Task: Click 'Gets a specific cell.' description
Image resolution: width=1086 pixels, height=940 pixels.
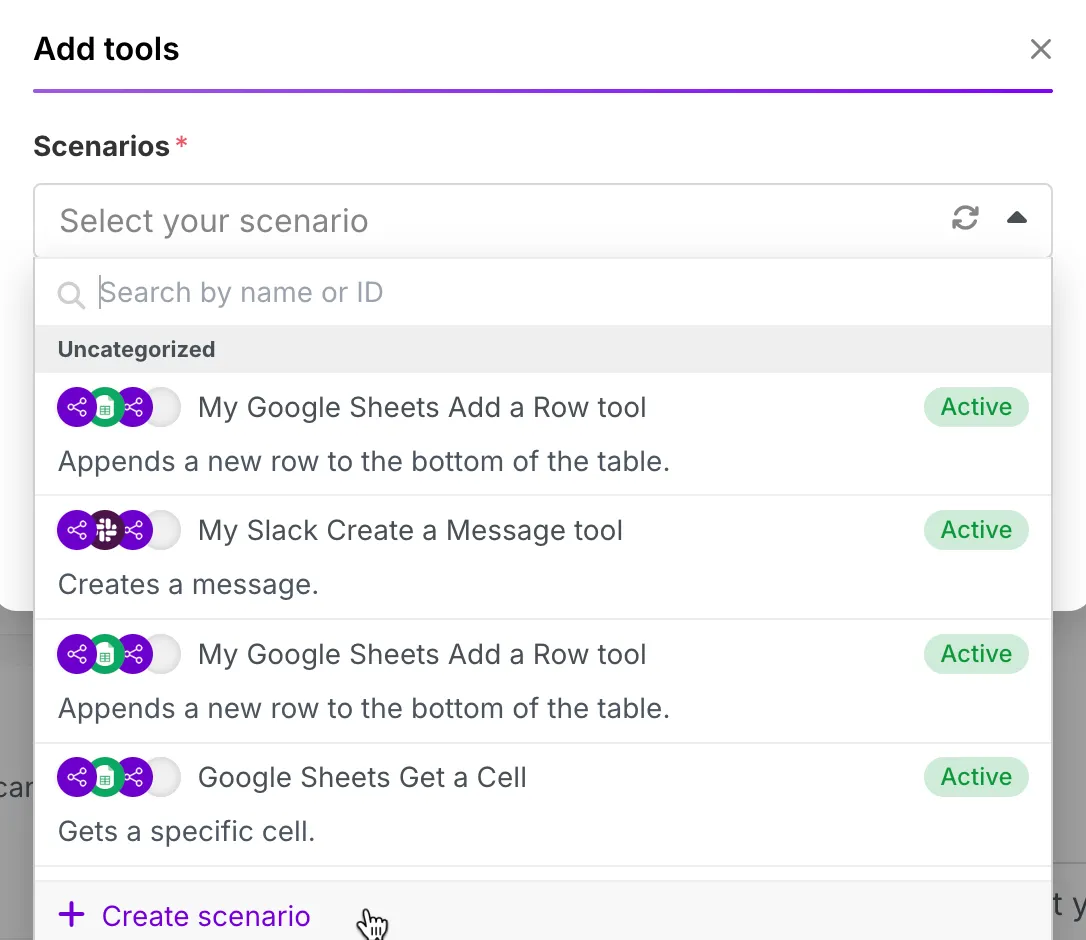Action: coord(186,831)
